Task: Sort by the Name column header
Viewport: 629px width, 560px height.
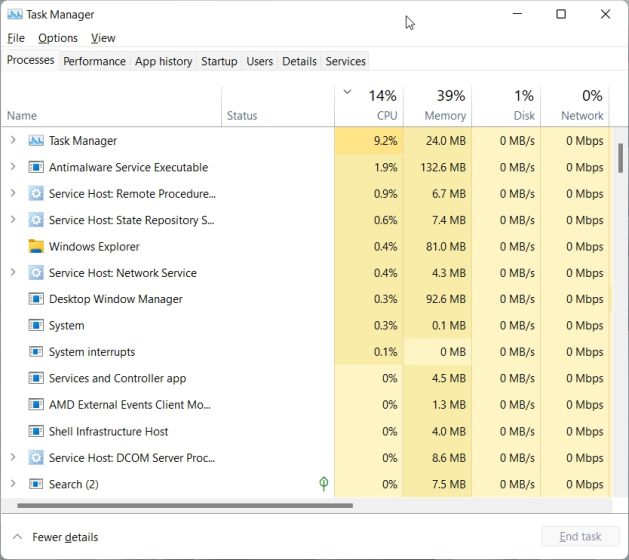Action: [x=111, y=106]
